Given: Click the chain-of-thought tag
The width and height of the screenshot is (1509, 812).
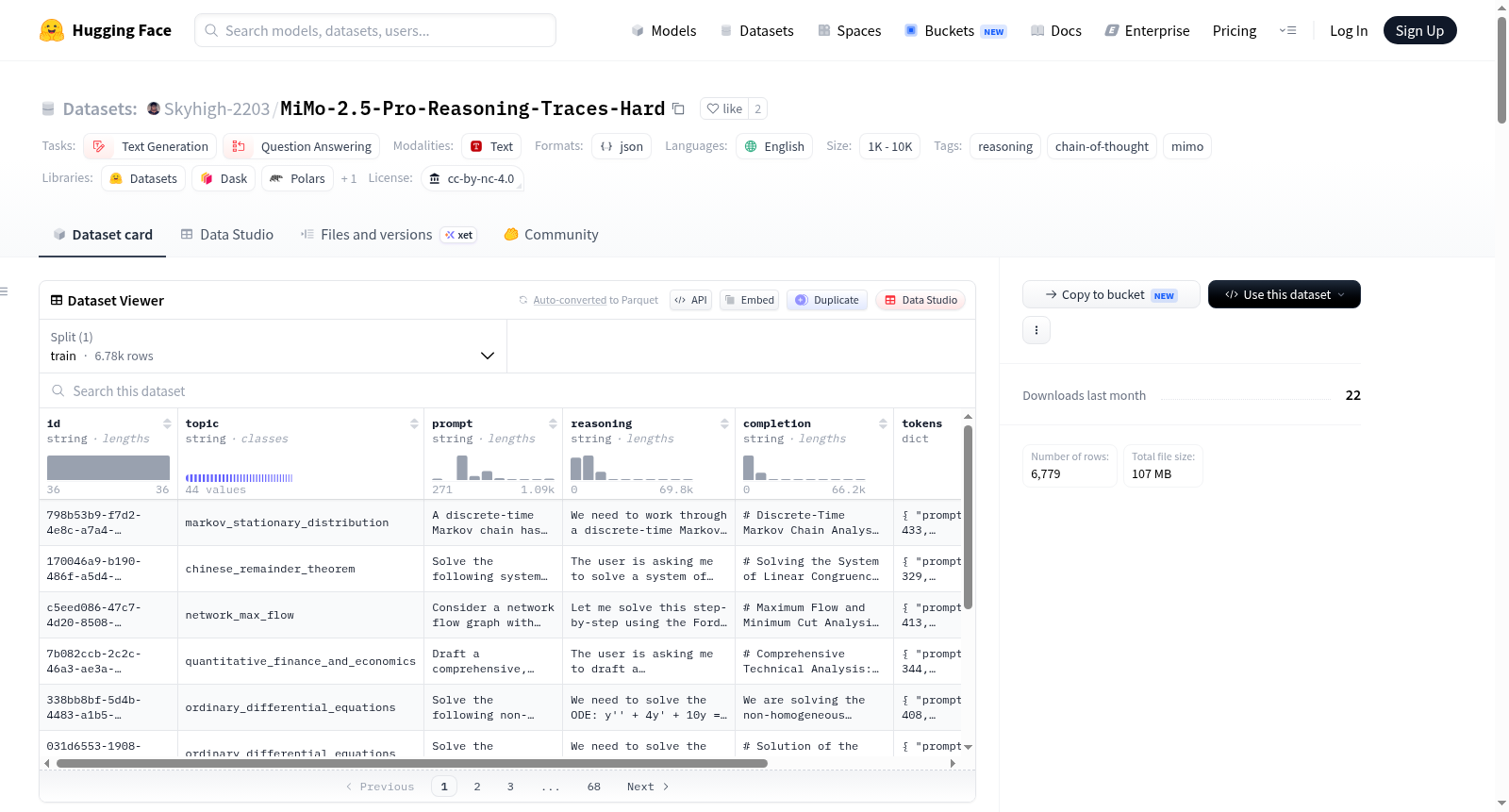Looking at the screenshot, I should (x=1102, y=146).
